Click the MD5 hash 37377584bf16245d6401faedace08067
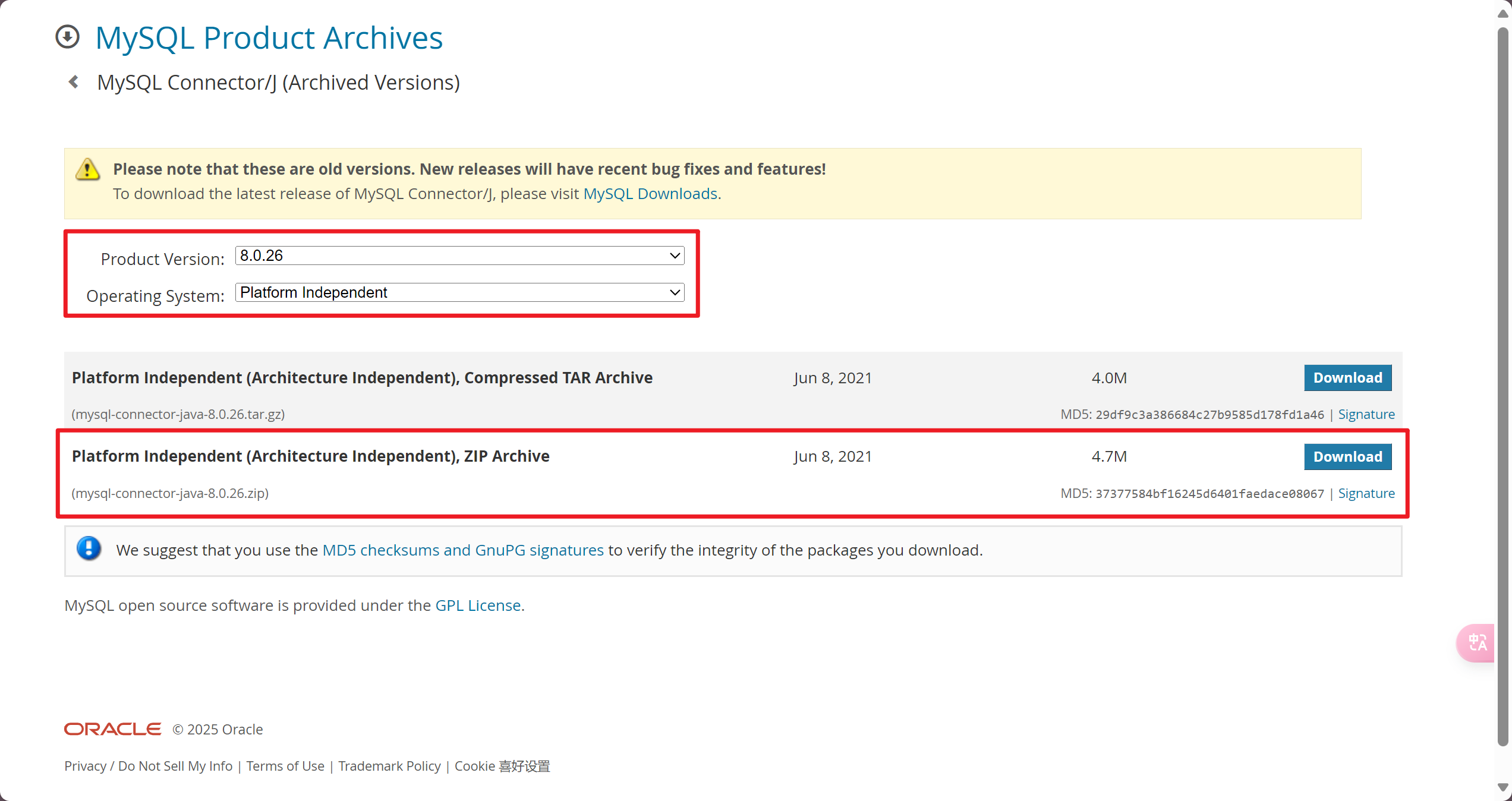 [x=1209, y=494]
